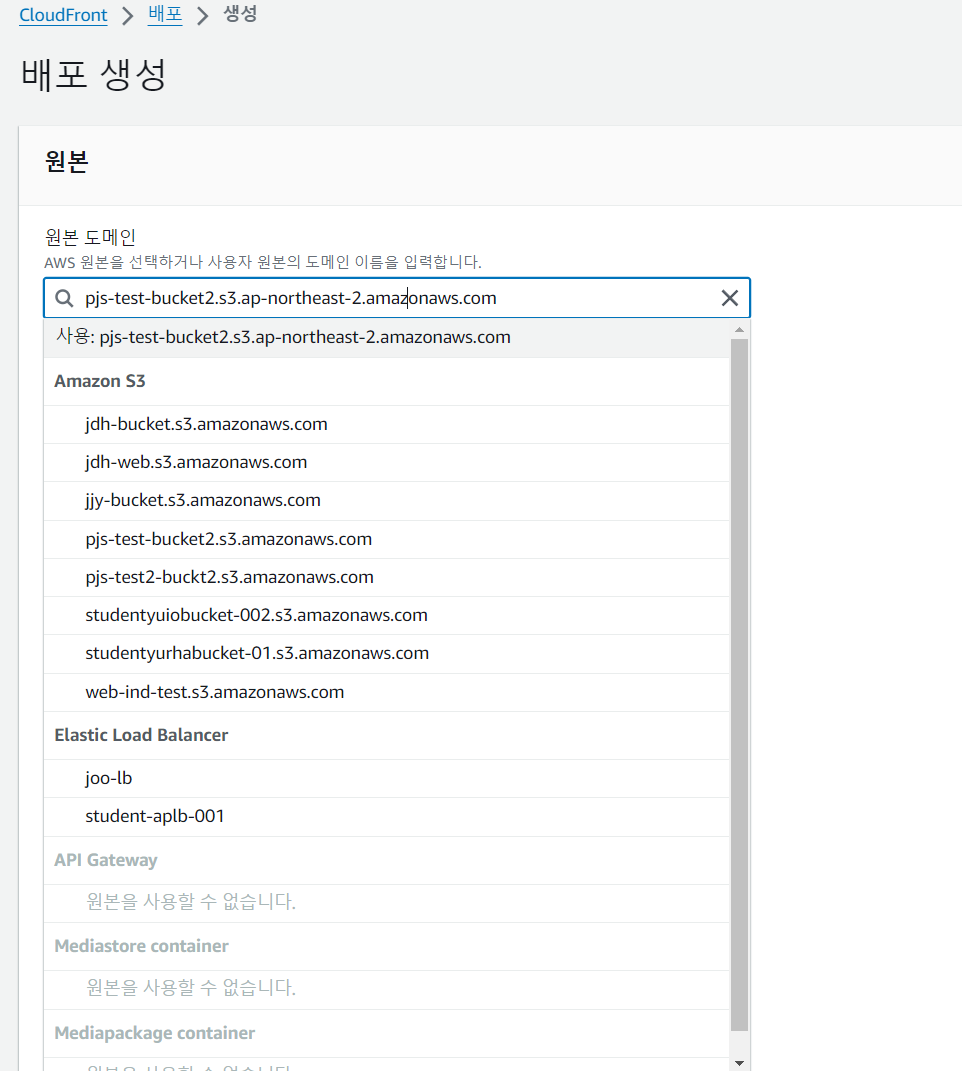Select jdh-web.s3.amazonaws.com origin
This screenshot has height=1071, width=962.
click(387, 462)
